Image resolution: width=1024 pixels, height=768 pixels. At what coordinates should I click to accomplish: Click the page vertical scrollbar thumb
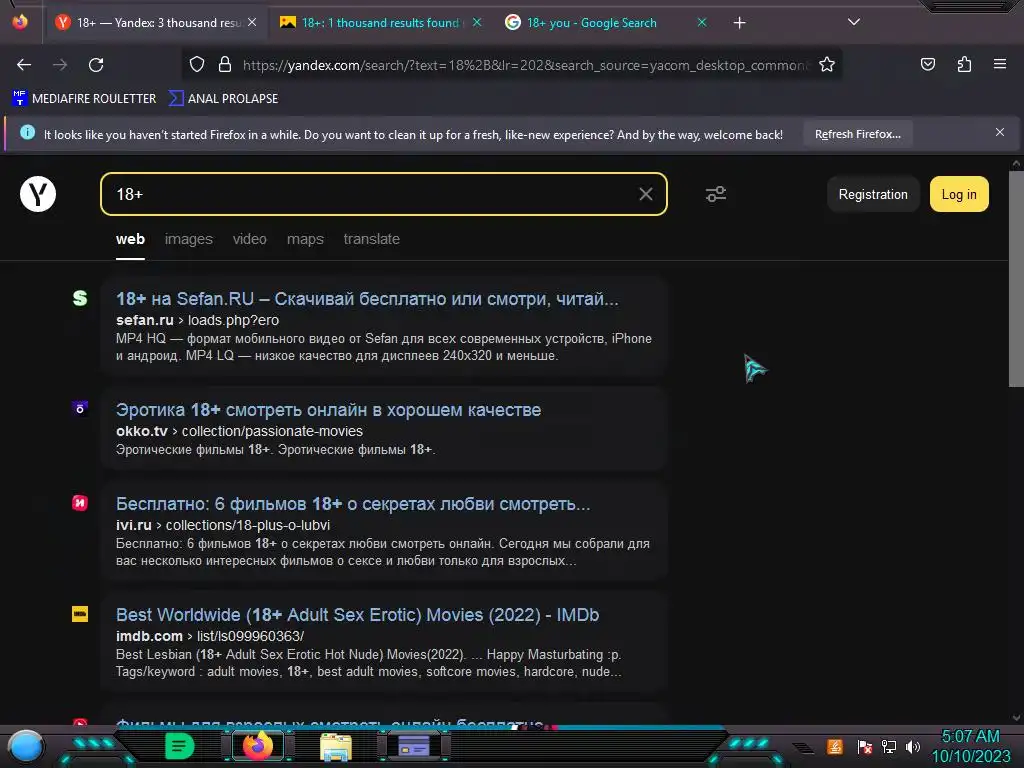click(x=1016, y=279)
